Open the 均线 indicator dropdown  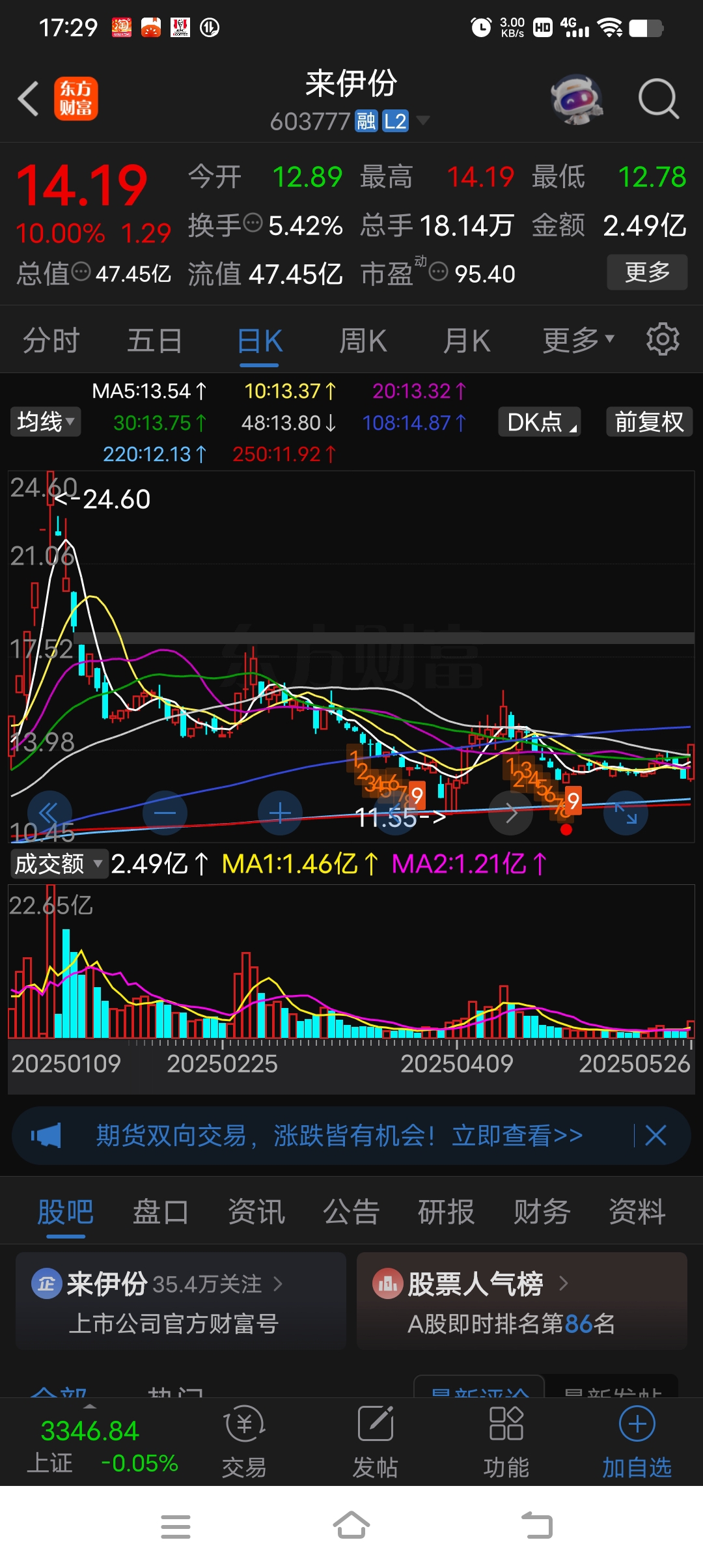45,422
